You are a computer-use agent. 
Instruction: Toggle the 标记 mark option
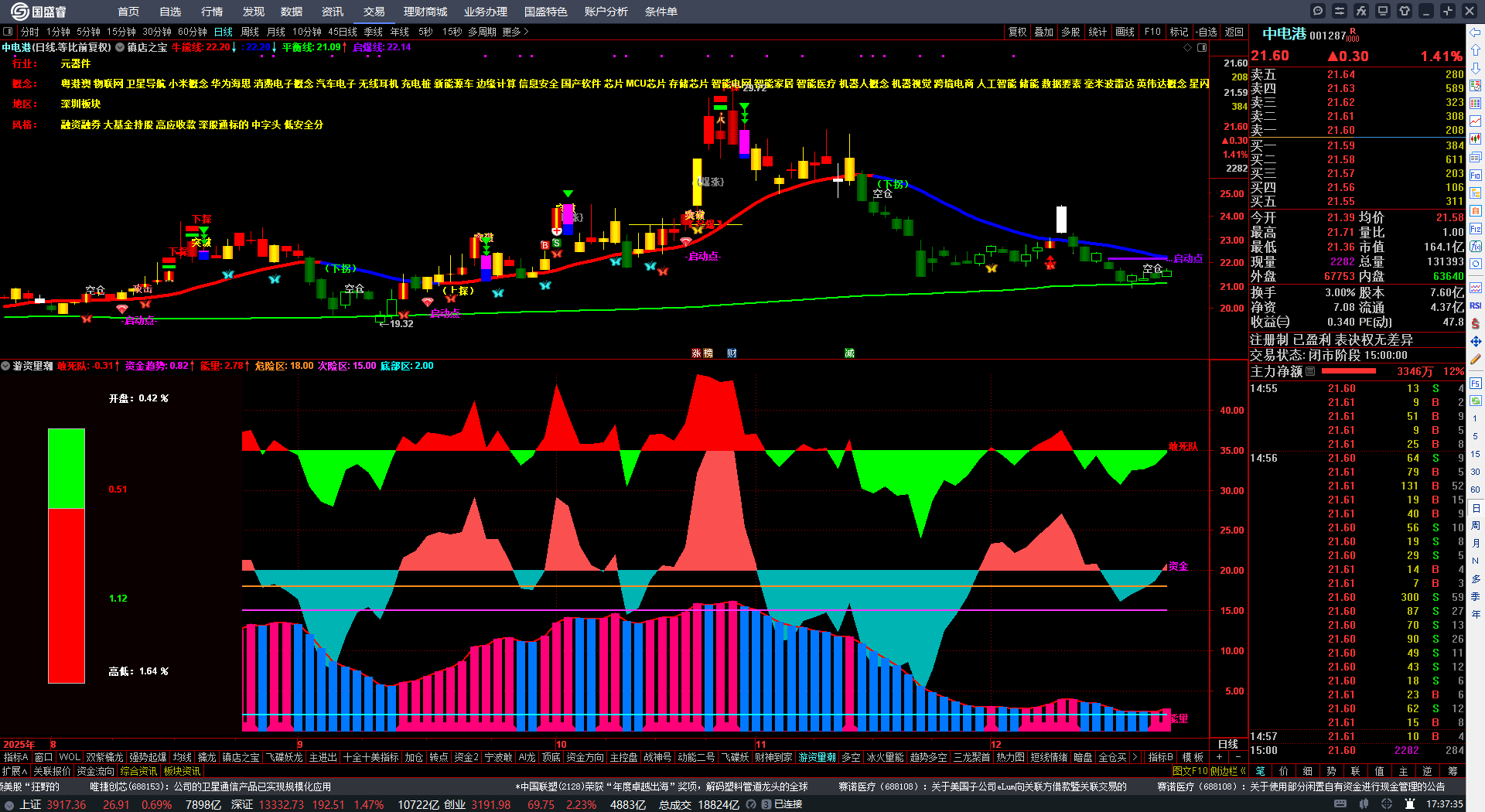point(1179,32)
